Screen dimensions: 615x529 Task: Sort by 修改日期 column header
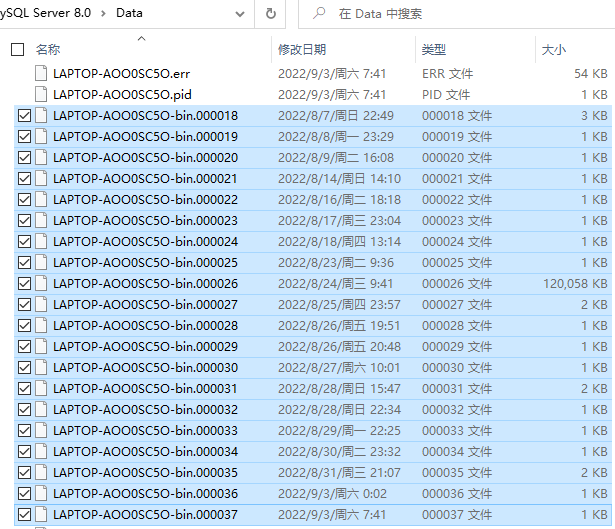302,50
